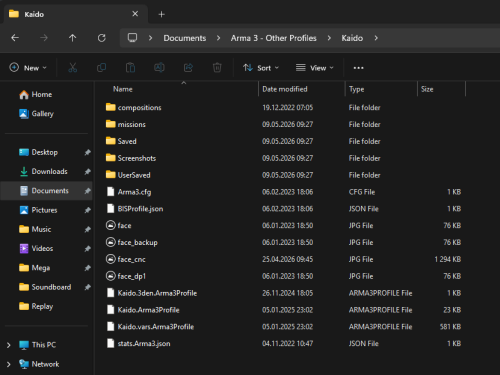Add a new tab with plus button
The image size is (500, 375).
click(161, 14)
